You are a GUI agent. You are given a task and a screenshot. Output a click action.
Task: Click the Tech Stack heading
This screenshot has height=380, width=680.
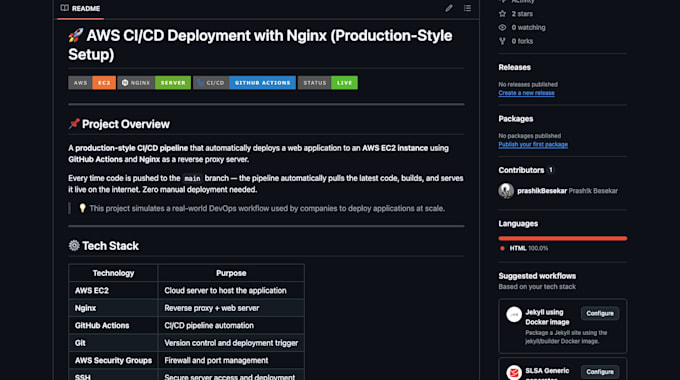coord(110,246)
